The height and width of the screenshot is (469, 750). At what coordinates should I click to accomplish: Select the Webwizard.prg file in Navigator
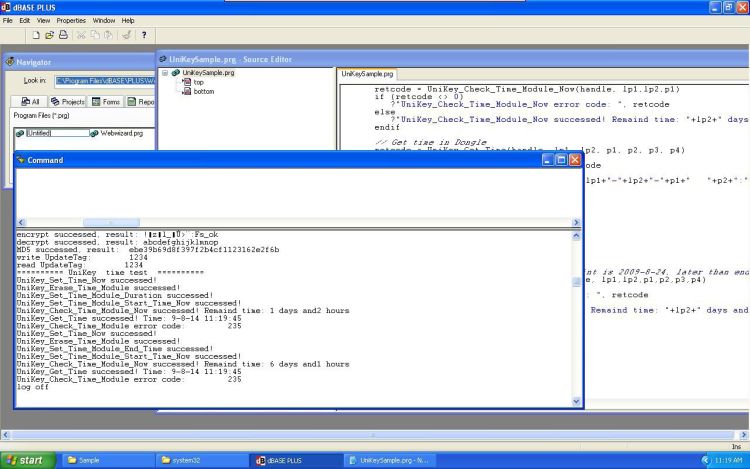click(x=117, y=133)
